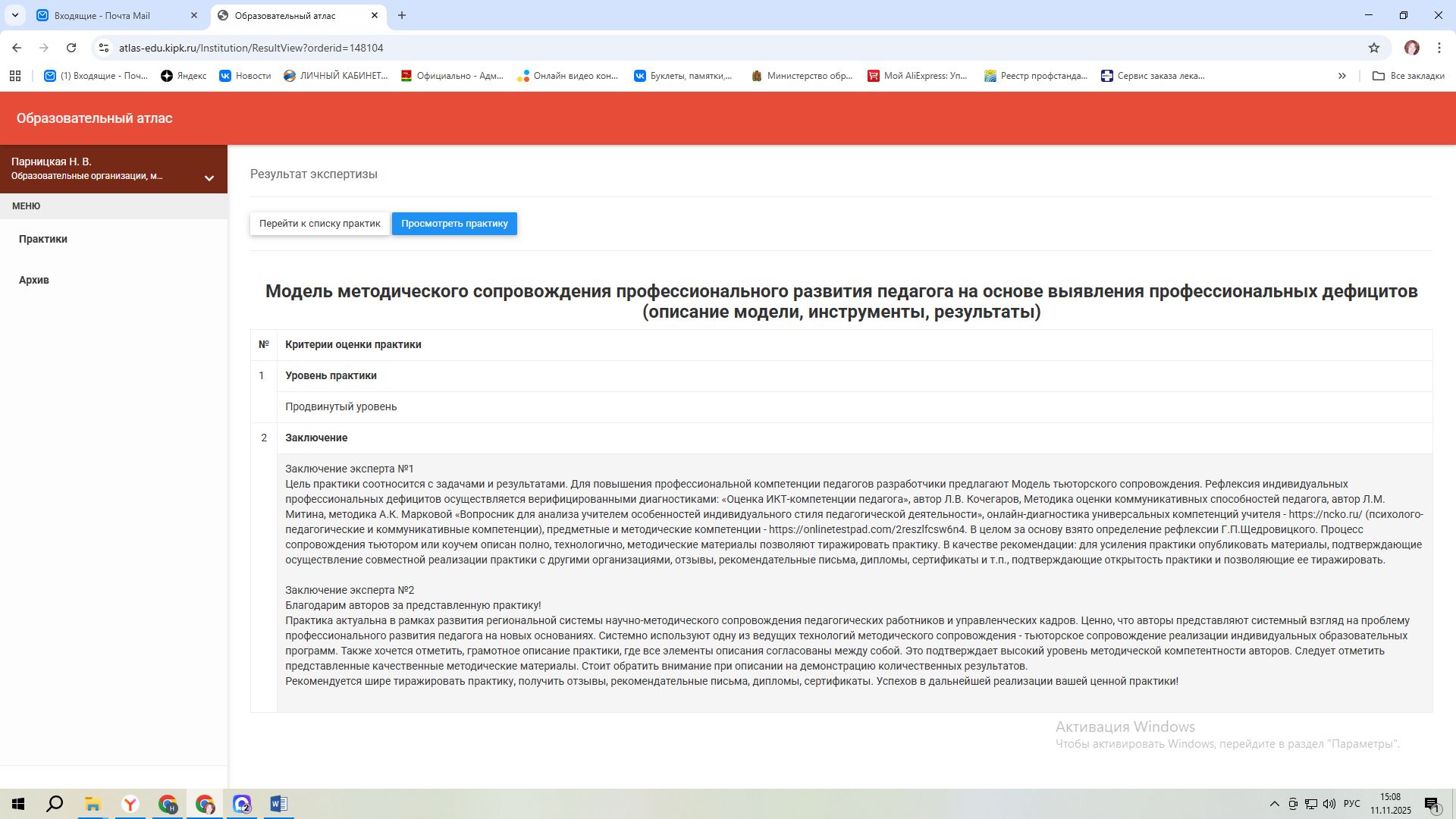Open File Explorer in taskbar

coord(93,804)
